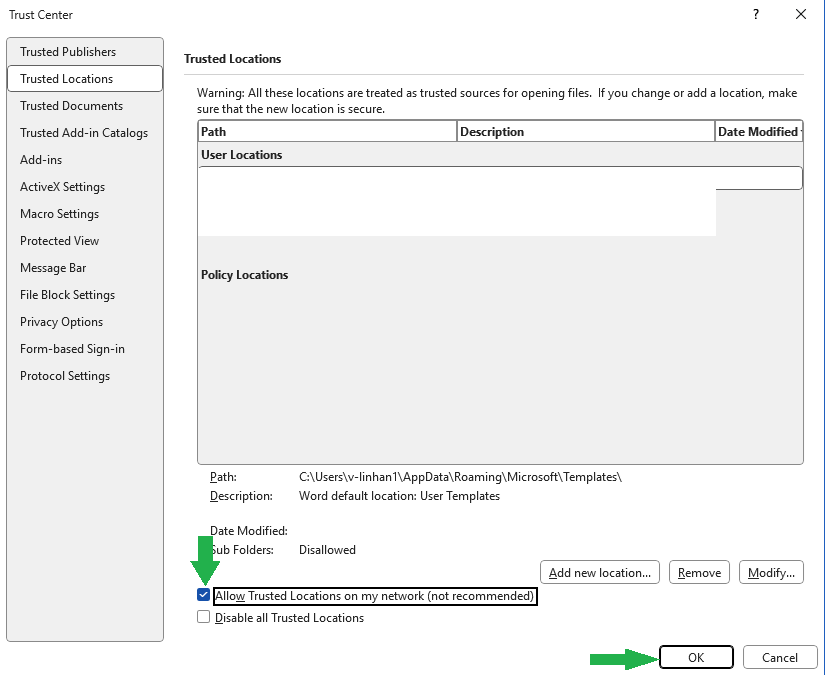
Task: Click the Help question mark icon
Action: [756, 14]
